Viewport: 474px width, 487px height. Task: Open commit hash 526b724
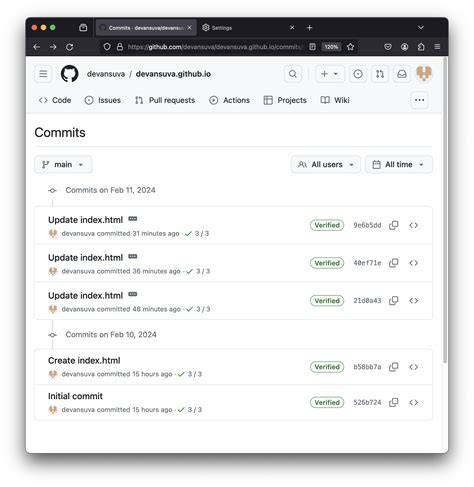pyautogui.click(x=367, y=402)
